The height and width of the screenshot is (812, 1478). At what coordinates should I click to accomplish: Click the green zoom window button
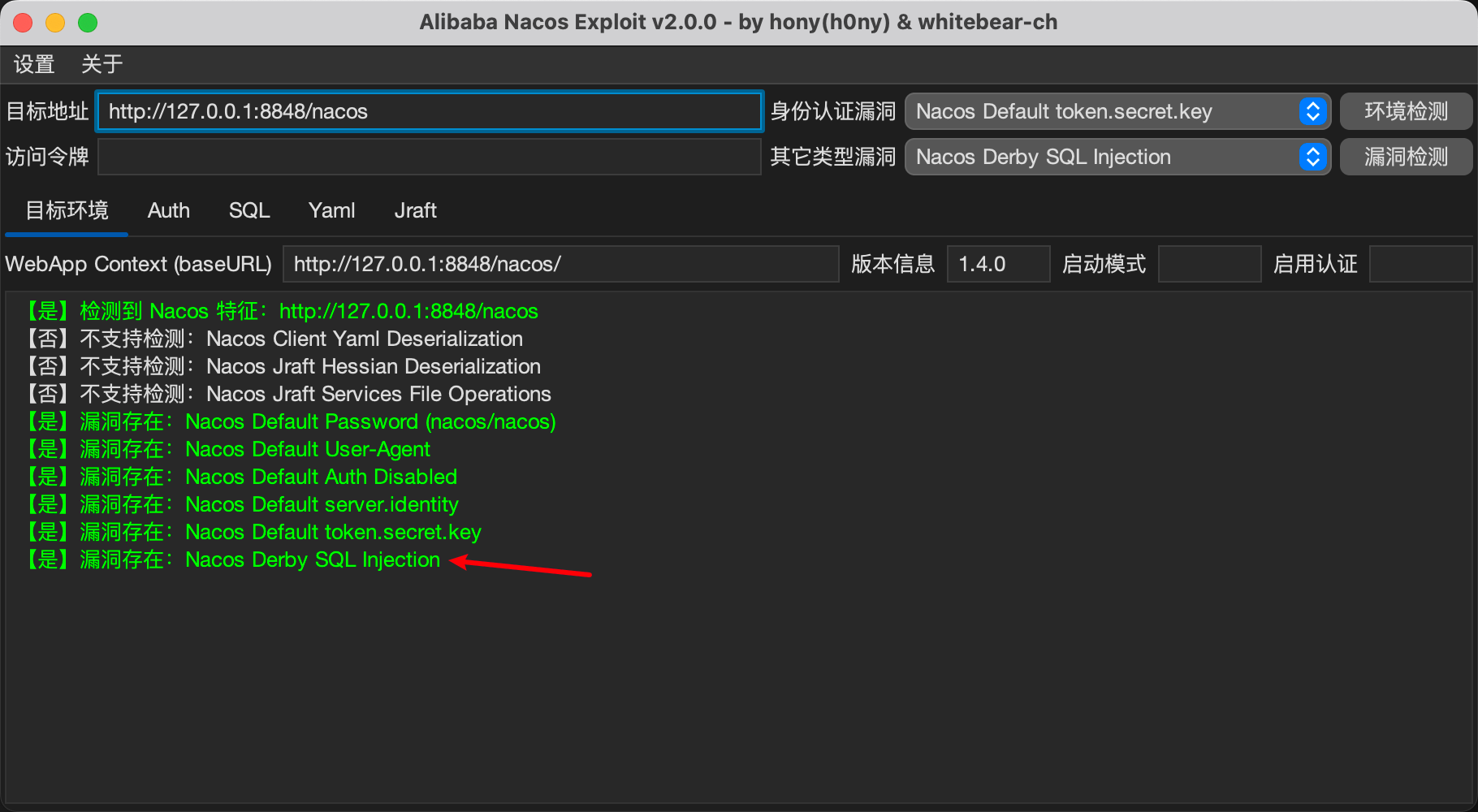click(x=88, y=23)
